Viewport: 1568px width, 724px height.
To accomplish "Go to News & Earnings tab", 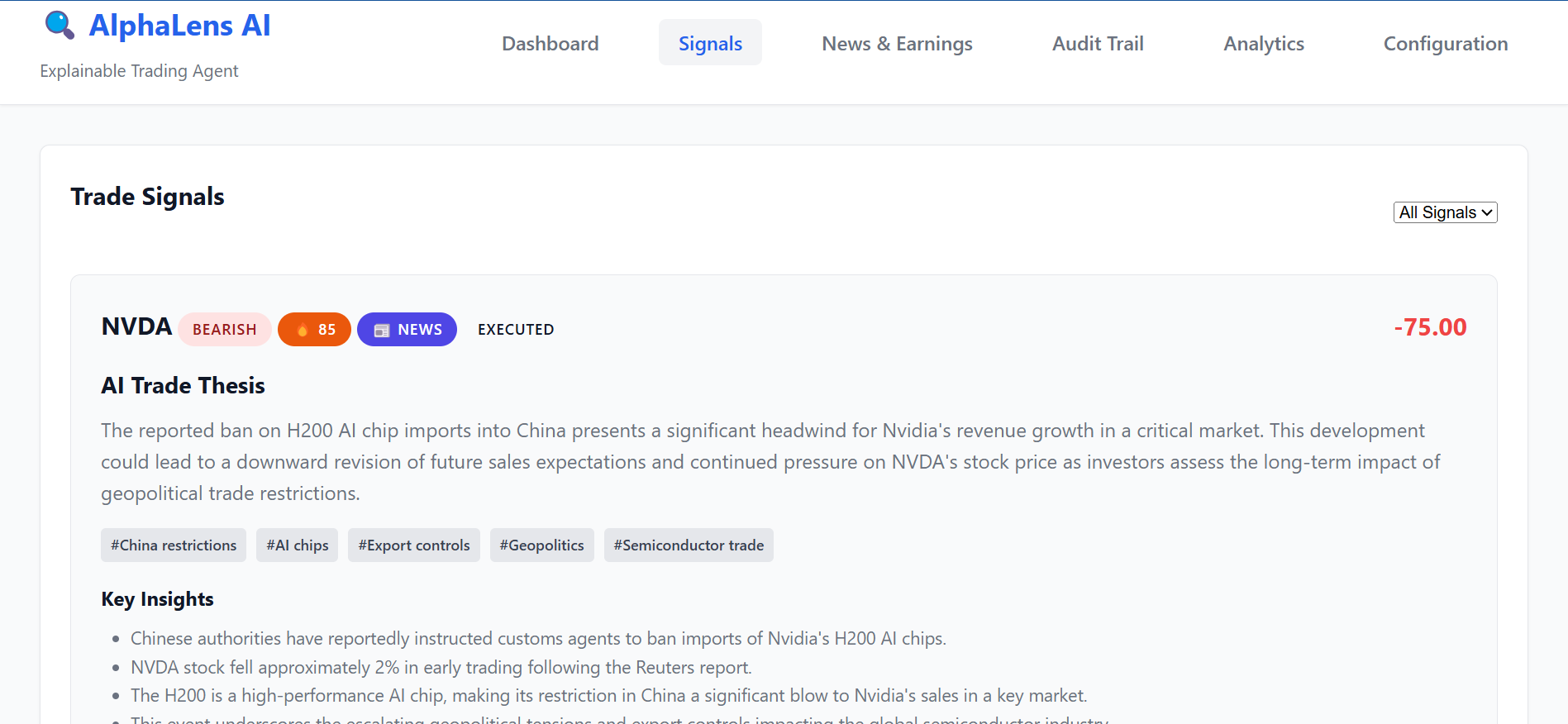I will pos(897,43).
